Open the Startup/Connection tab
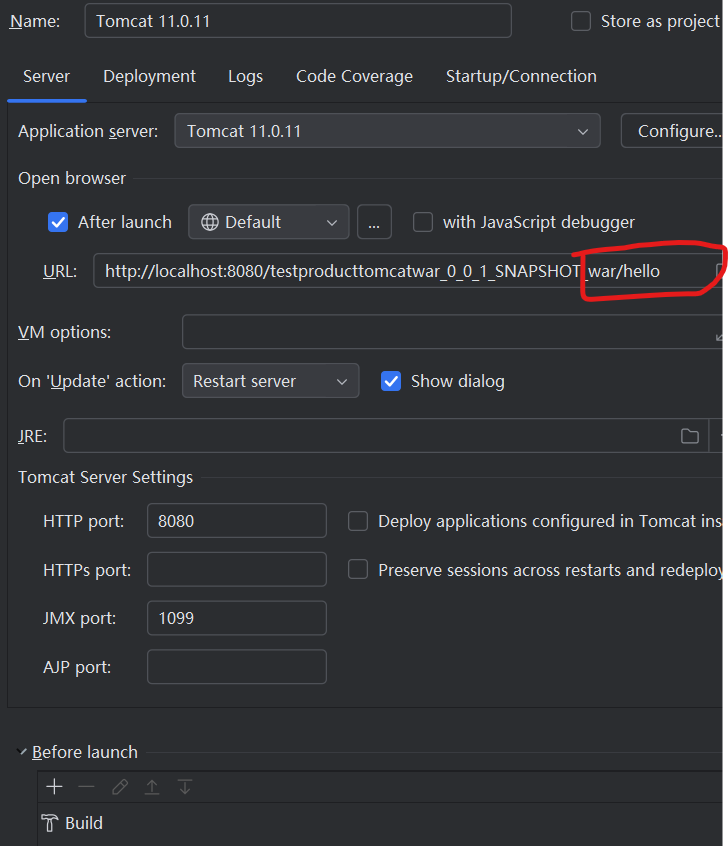The image size is (728, 846). 521,76
